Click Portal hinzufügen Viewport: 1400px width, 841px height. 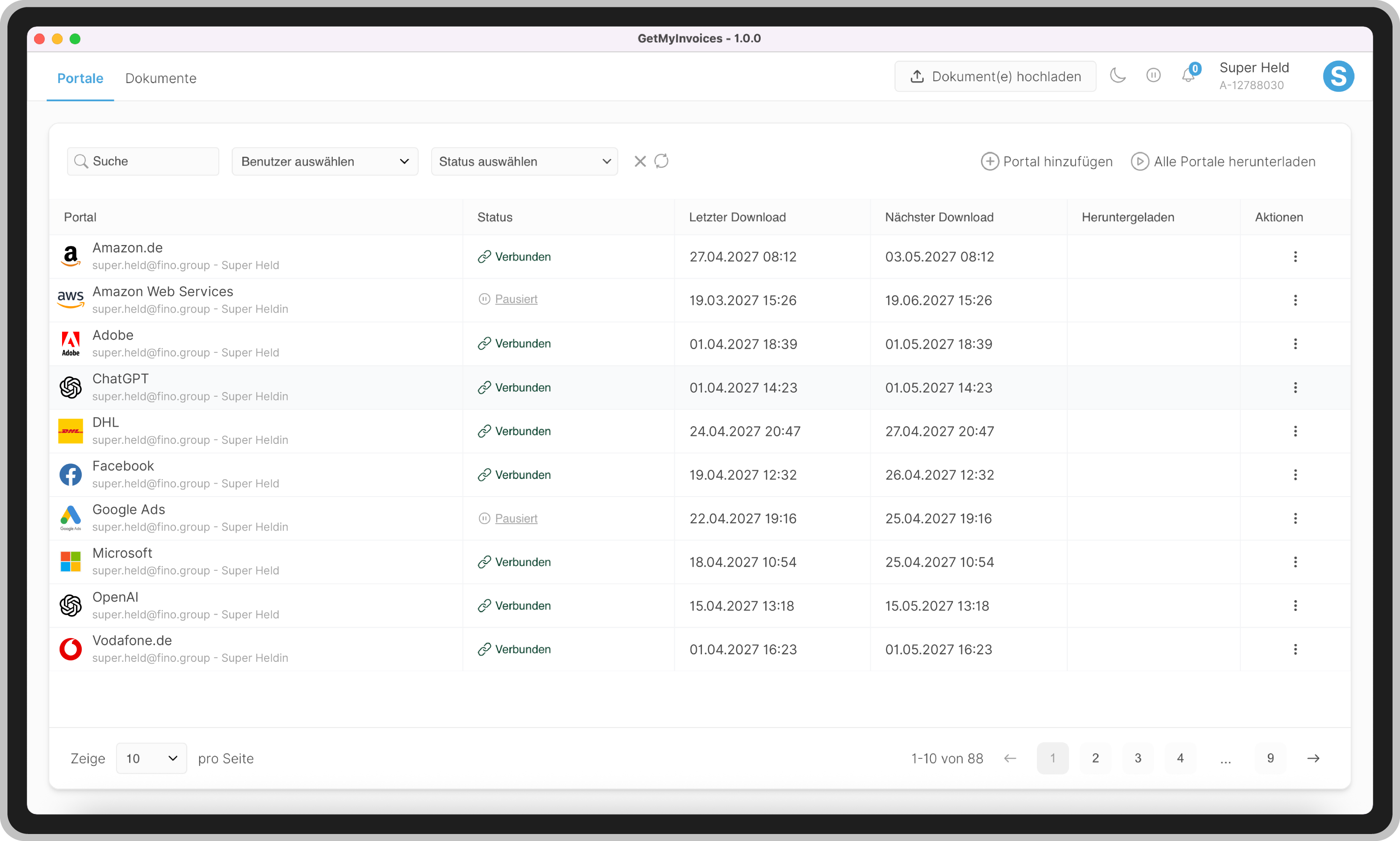1046,161
